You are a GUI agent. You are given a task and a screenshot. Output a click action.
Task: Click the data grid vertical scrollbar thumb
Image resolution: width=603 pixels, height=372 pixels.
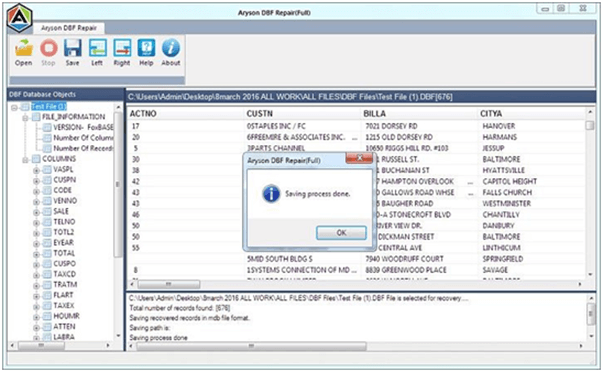(x=590, y=126)
